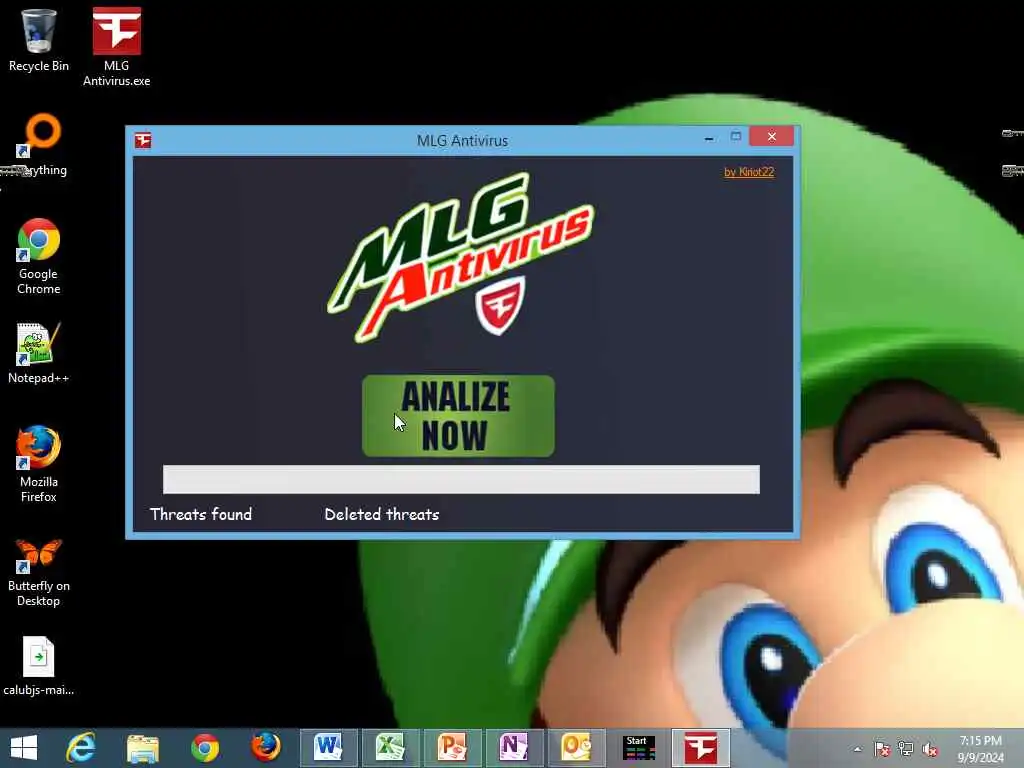The width and height of the screenshot is (1024, 768).
Task: Click the network tray icon
Action: [x=906, y=749]
